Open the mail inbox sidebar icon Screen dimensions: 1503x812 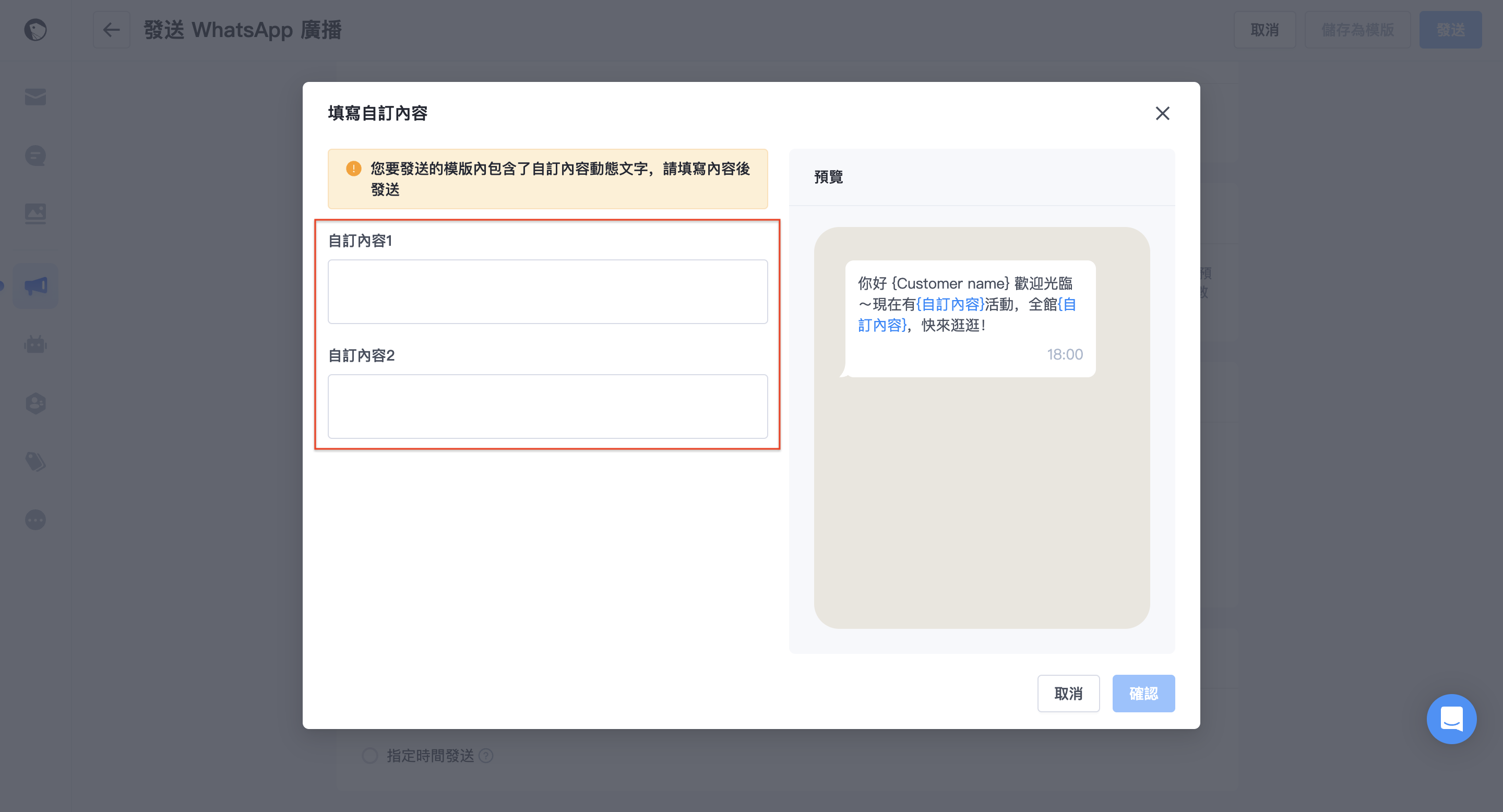coord(35,97)
